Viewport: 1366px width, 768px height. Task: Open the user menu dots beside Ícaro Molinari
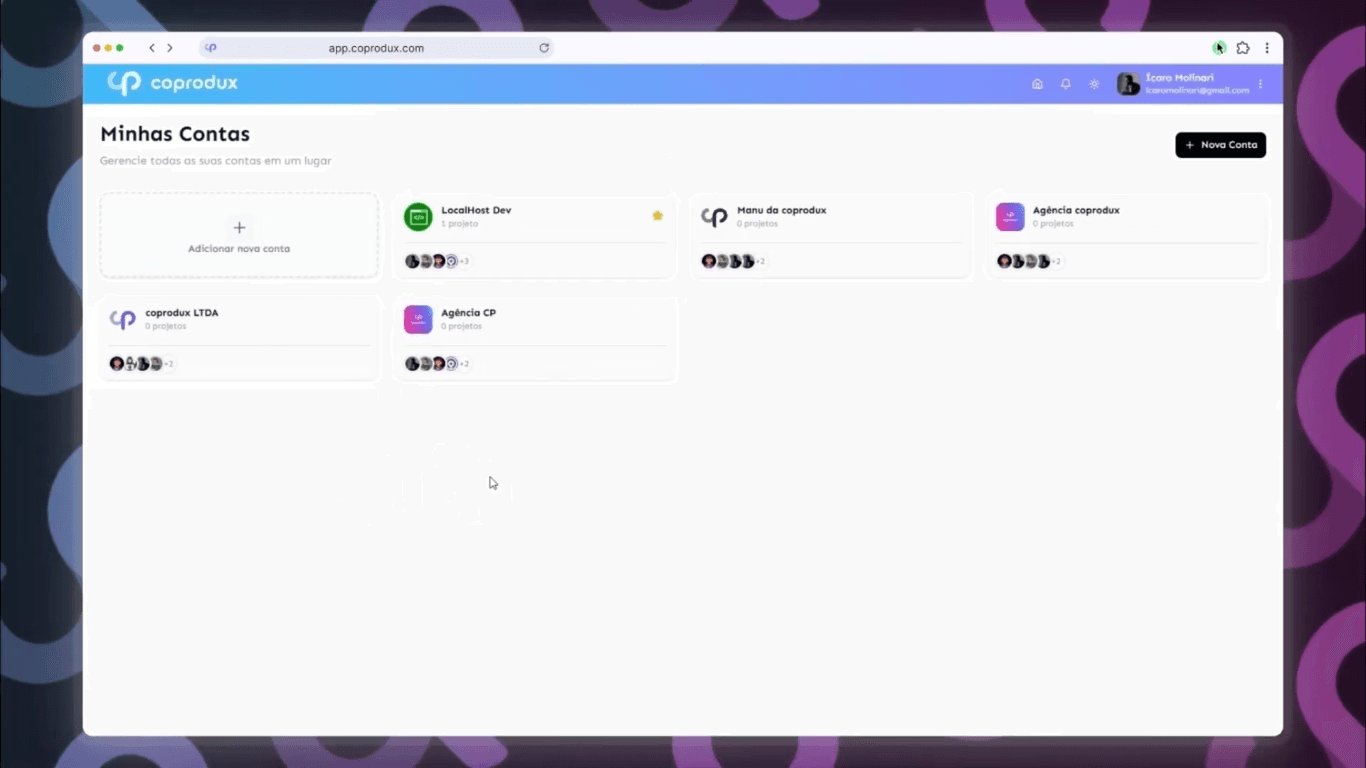[x=1260, y=84]
